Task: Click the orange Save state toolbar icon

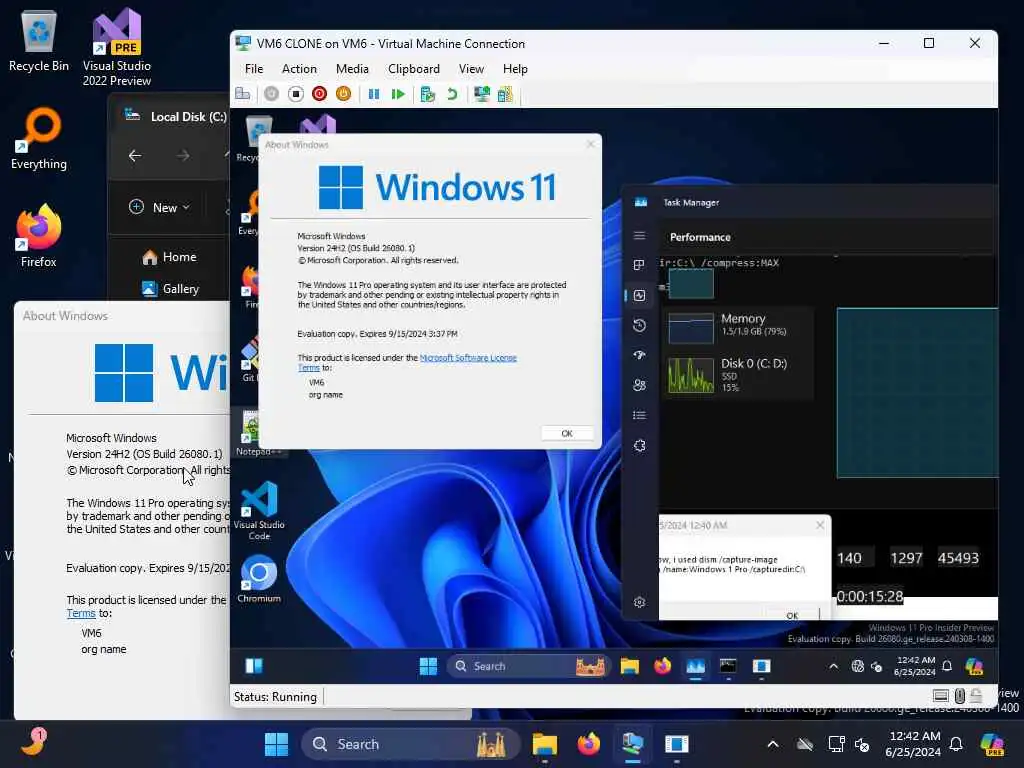Action: pos(343,94)
